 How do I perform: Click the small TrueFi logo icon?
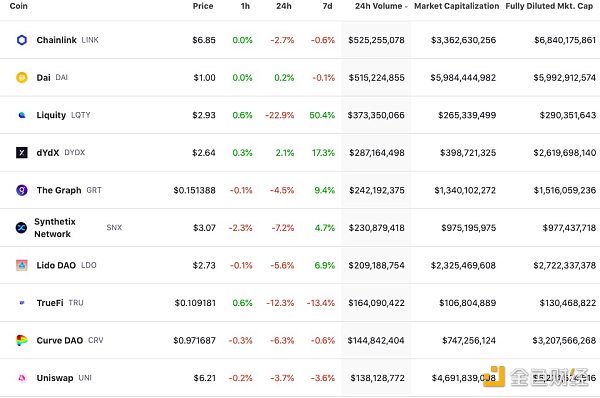pyautogui.click(x=22, y=303)
